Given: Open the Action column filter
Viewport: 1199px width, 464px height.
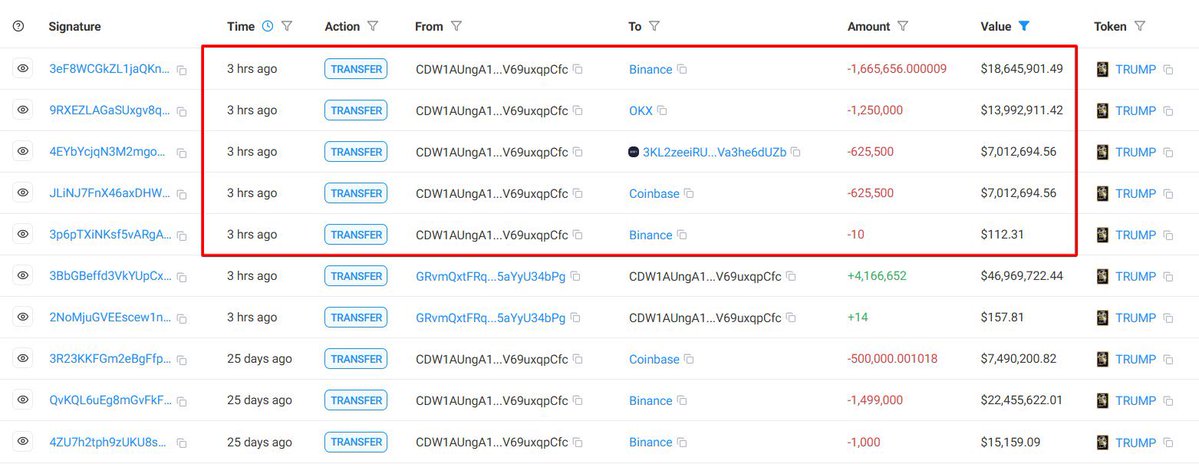Looking at the screenshot, I should coord(372,26).
